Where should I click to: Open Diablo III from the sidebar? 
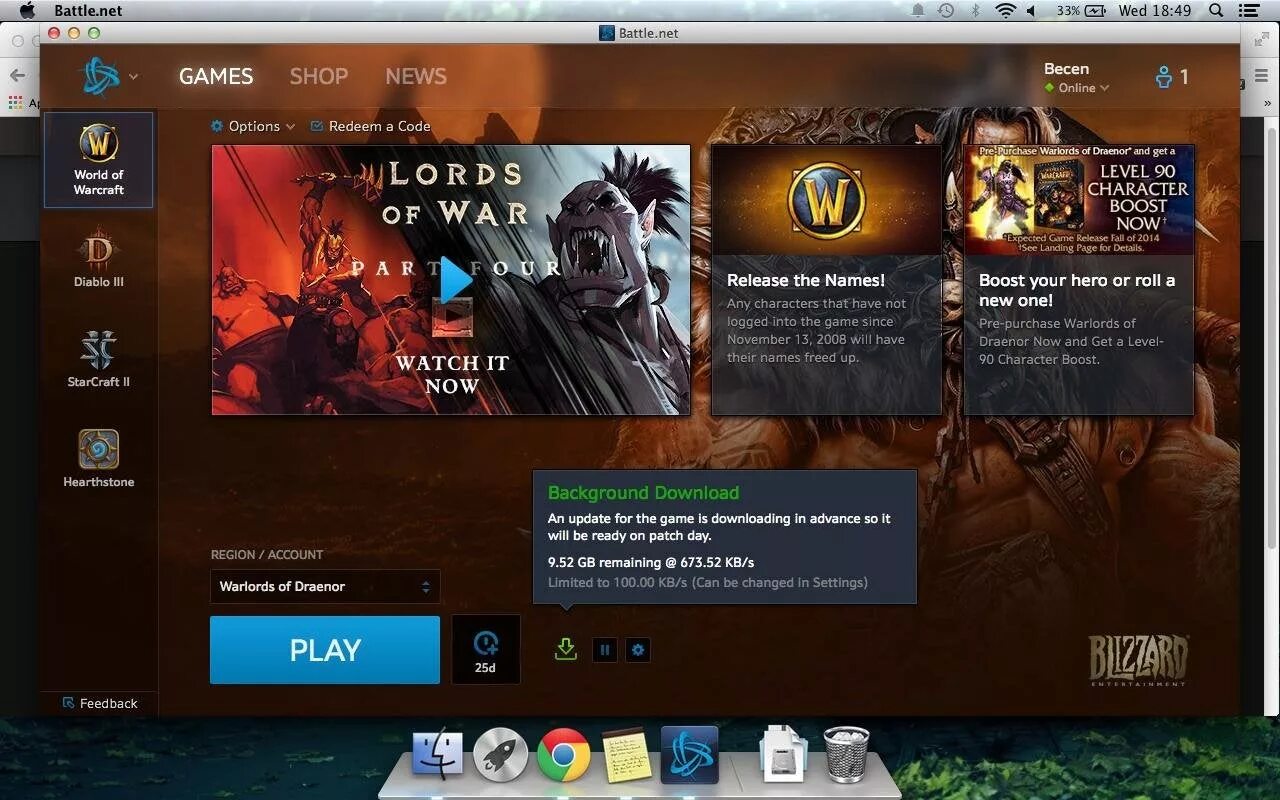coord(97,258)
